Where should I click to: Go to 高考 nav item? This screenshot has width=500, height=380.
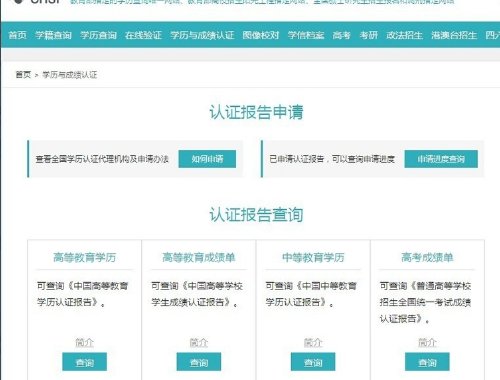(x=342, y=35)
